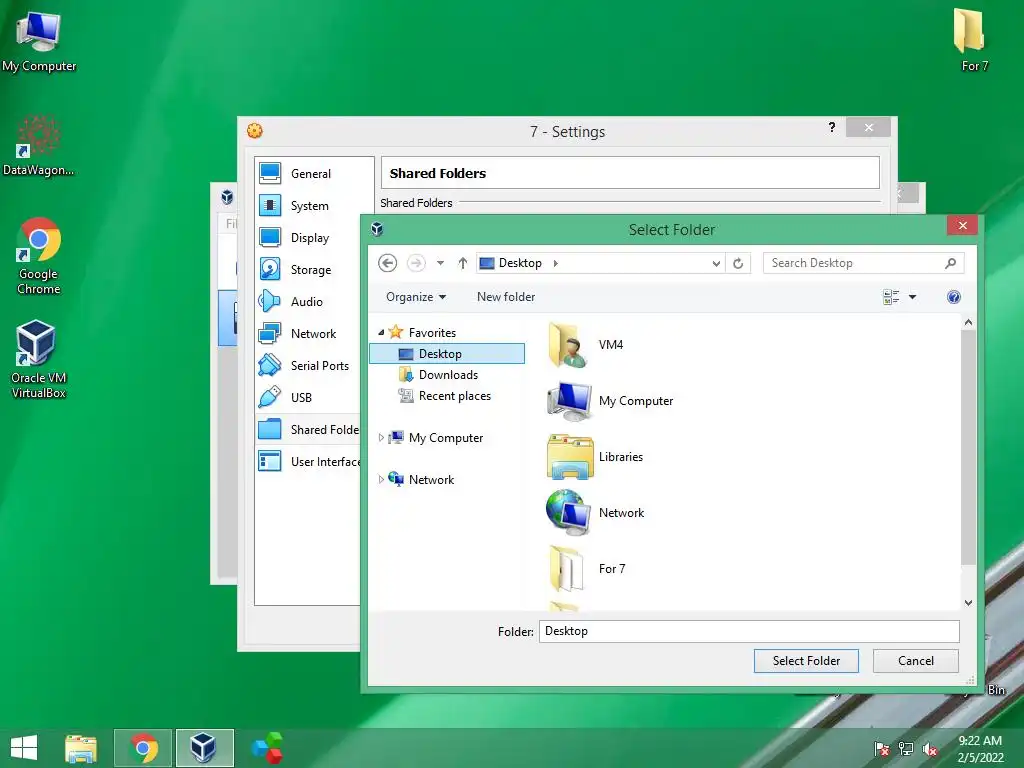Expand My Computer in navigation tree

coord(381,438)
